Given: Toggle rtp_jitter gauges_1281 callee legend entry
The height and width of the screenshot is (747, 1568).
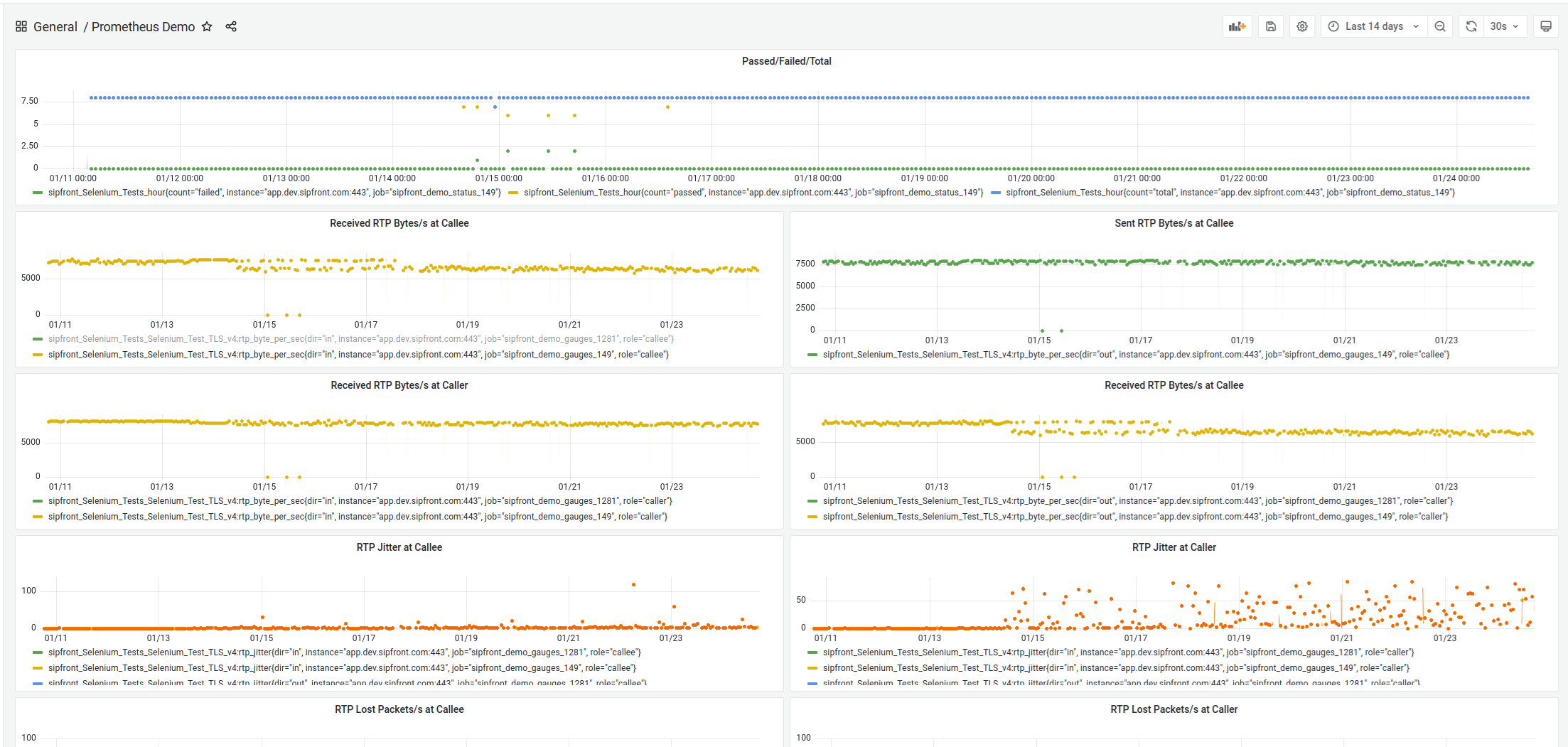Looking at the screenshot, I should [345, 652].
